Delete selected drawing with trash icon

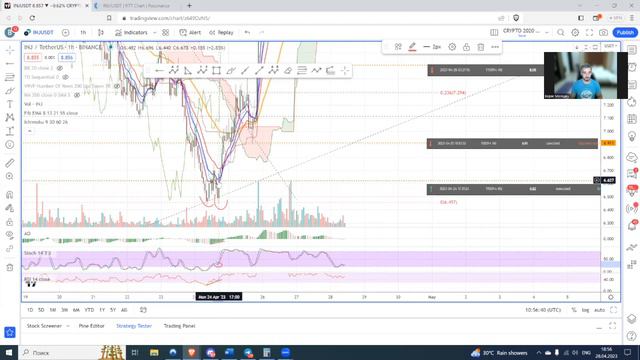[x=481, y=47]
